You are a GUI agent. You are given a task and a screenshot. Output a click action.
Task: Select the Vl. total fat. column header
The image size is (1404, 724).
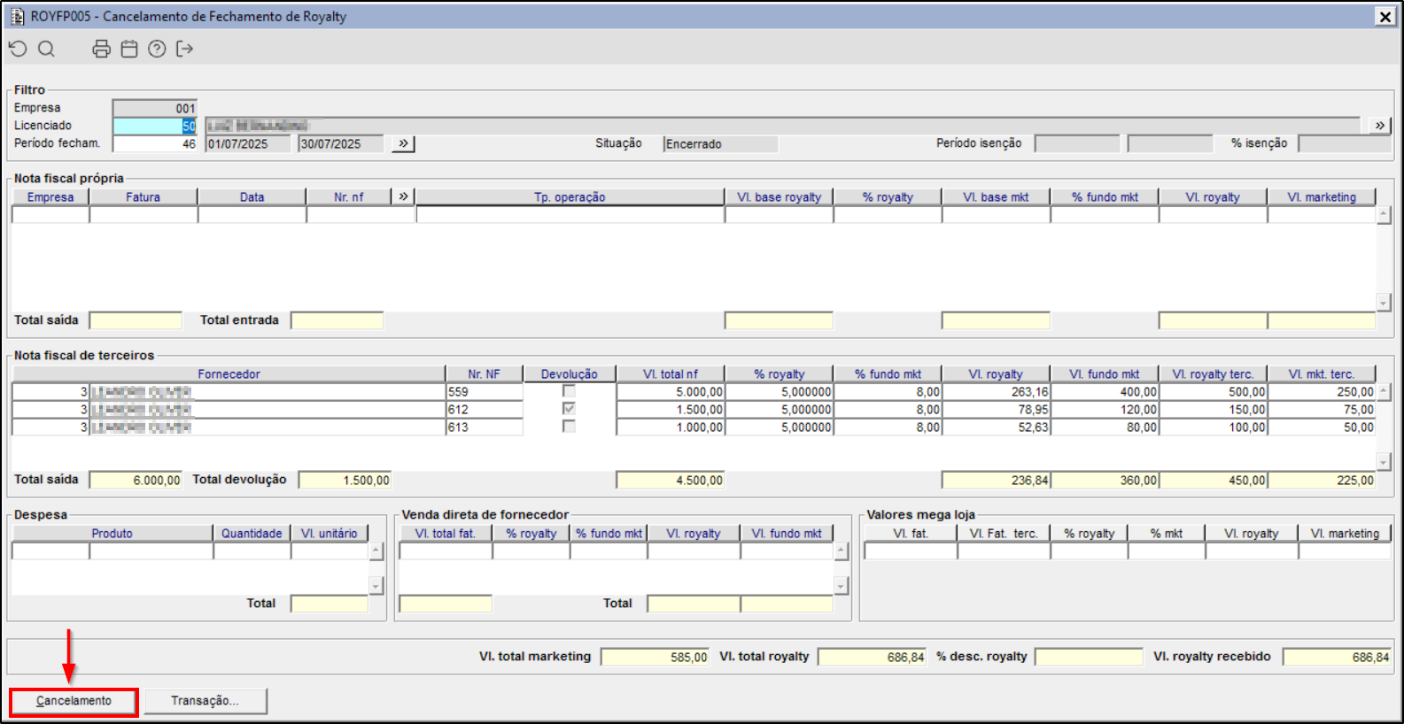(445, 533)
